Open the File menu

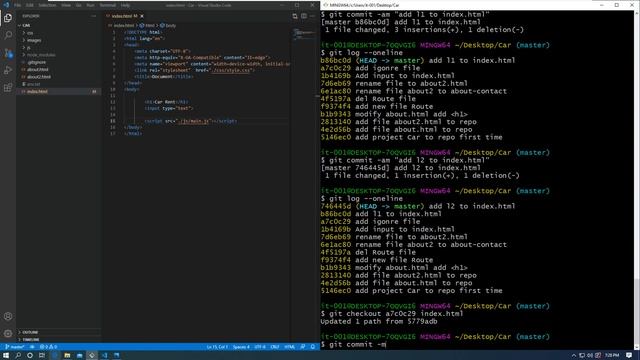[18, 5]
